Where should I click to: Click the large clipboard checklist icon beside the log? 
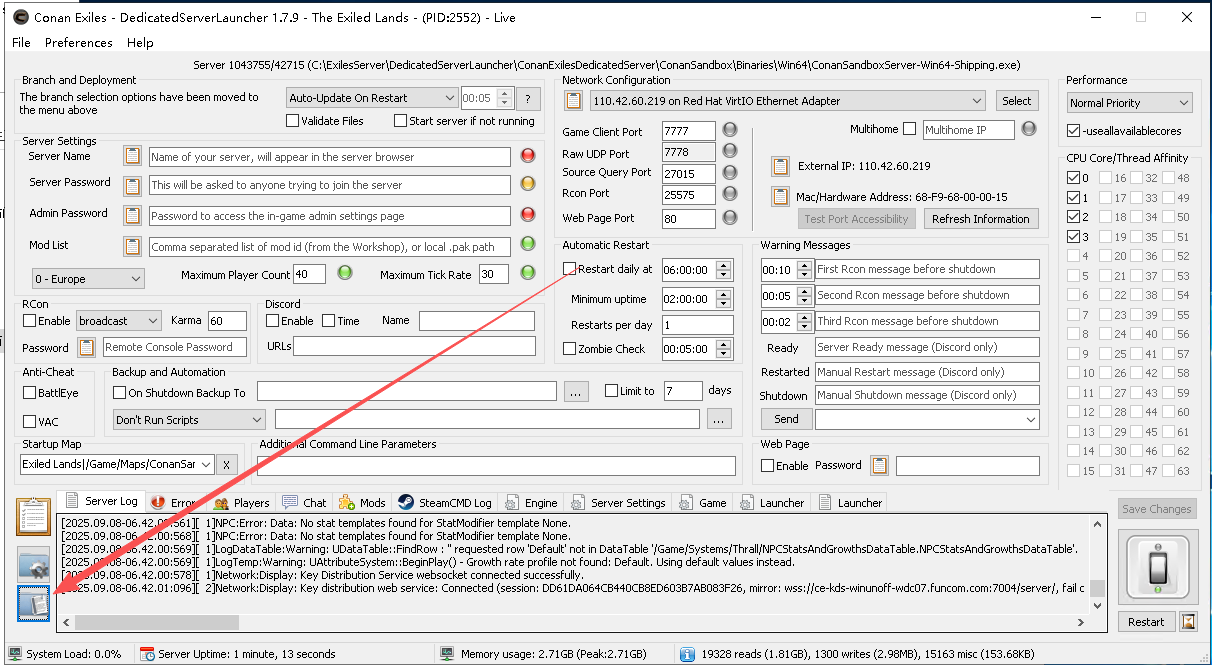[34, 517]
